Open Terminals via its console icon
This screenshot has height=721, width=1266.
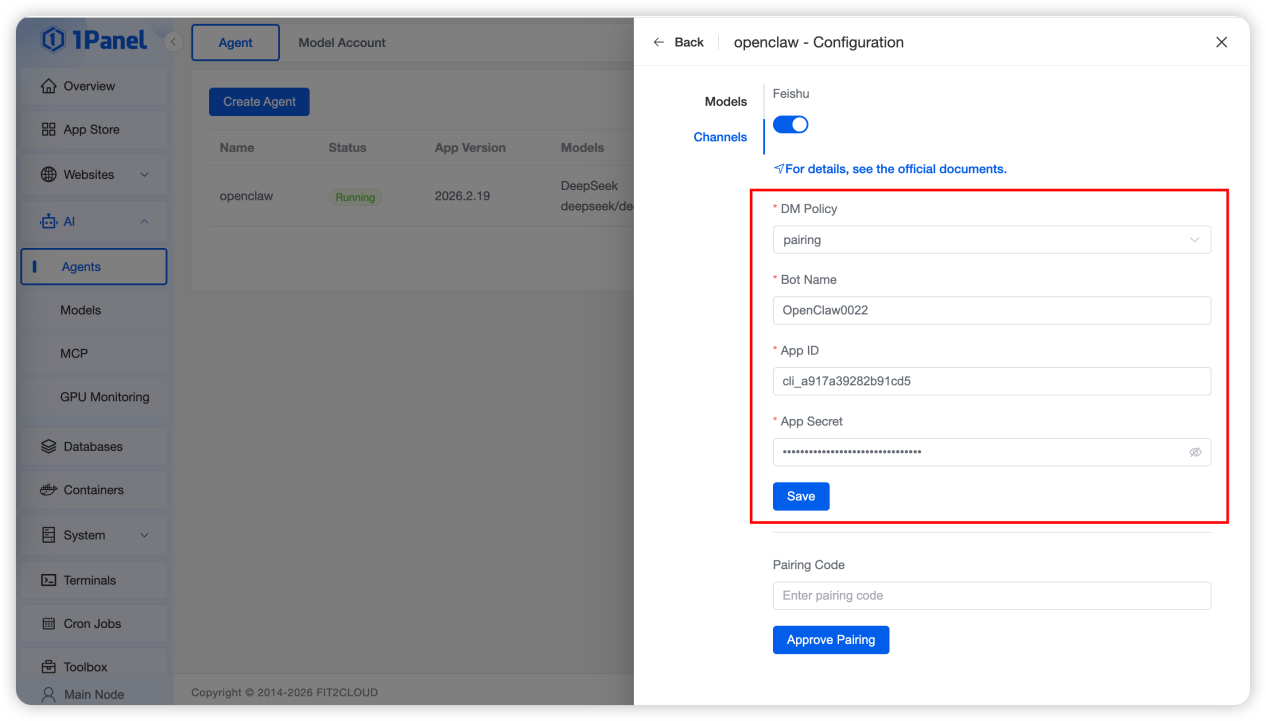[x=48, y=580]
